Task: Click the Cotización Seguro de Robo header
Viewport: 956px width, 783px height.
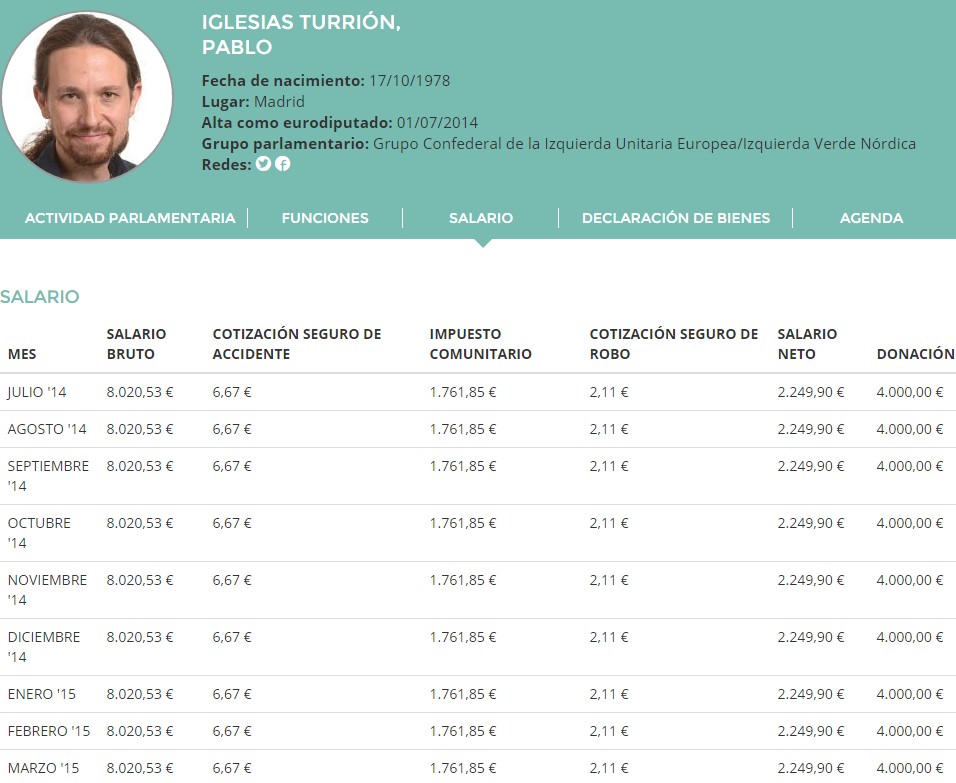Action: [x=674, y=344]
